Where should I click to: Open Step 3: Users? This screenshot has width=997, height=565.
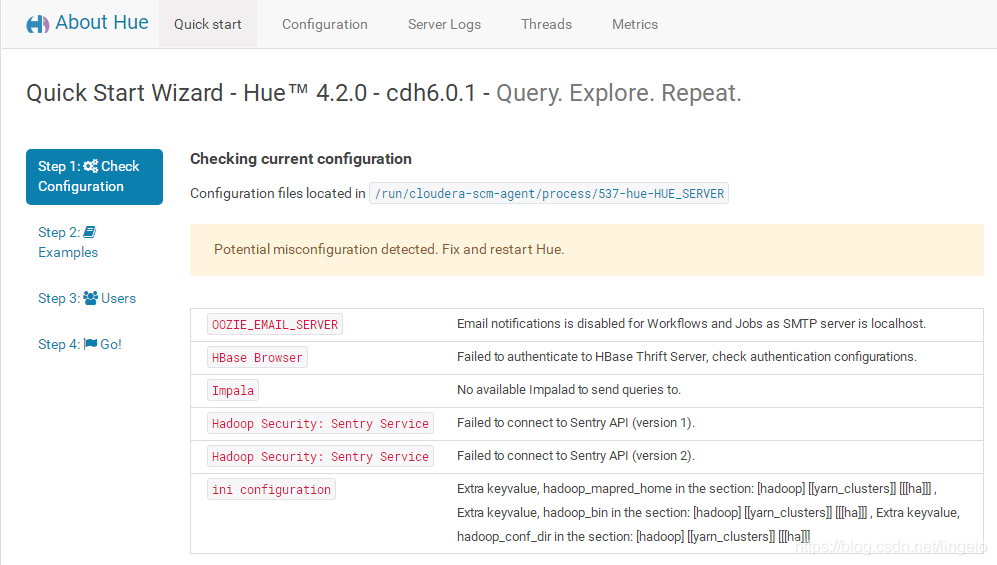tap(87, 298)
